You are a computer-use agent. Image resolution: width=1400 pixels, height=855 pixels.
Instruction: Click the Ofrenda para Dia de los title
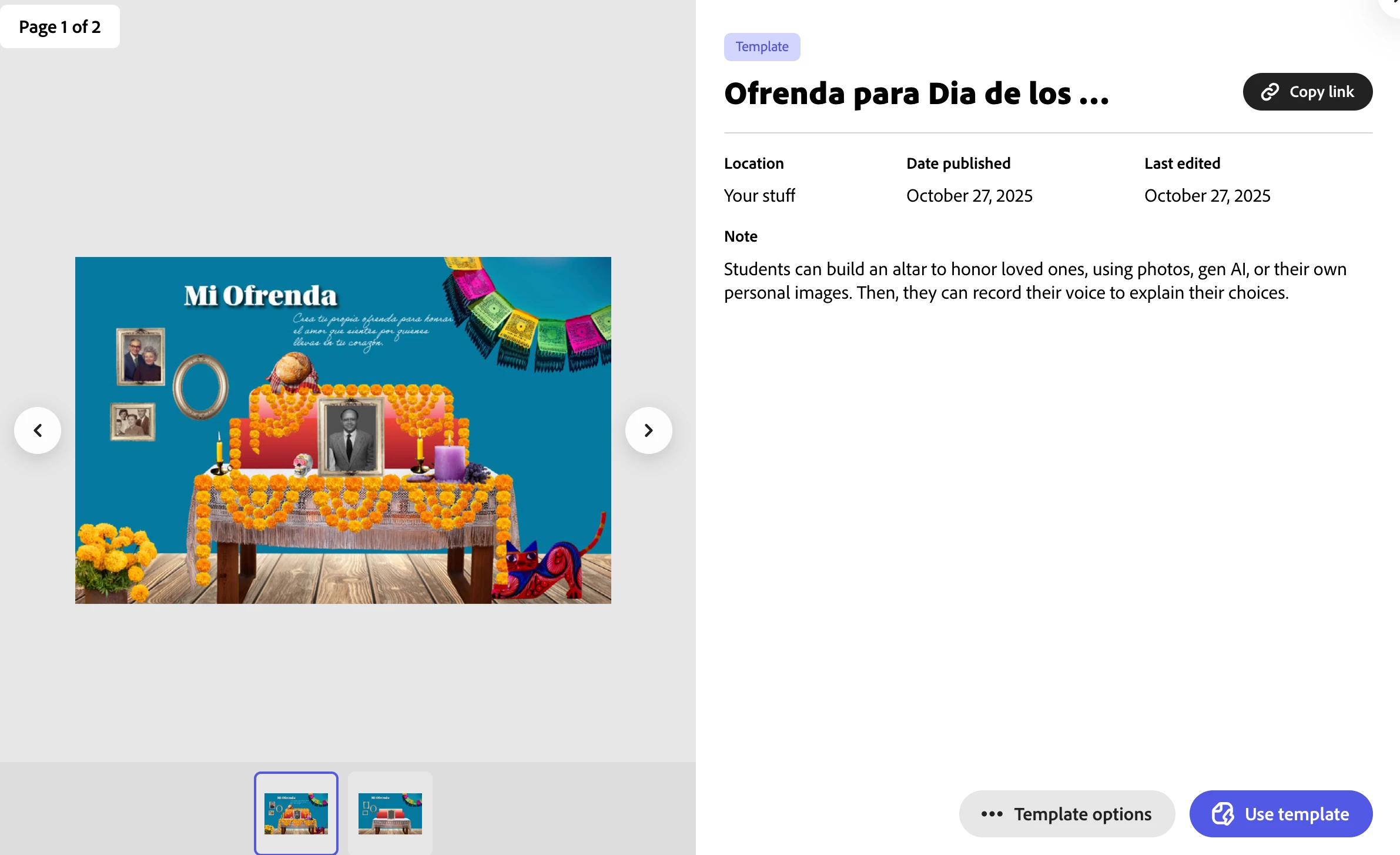point(916,93)
